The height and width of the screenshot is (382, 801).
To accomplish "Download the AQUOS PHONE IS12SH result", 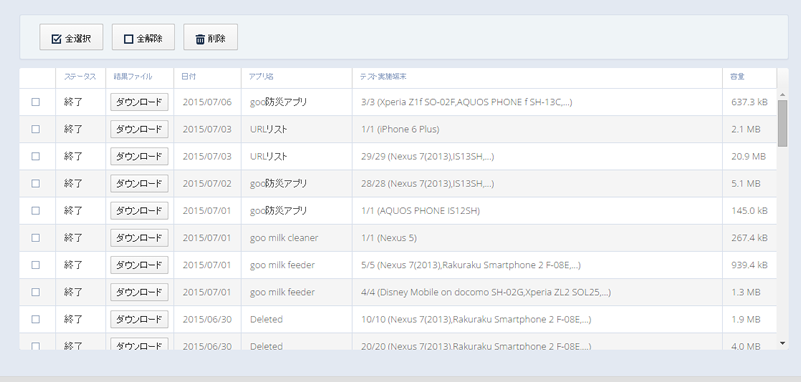I will click(139, 210).
